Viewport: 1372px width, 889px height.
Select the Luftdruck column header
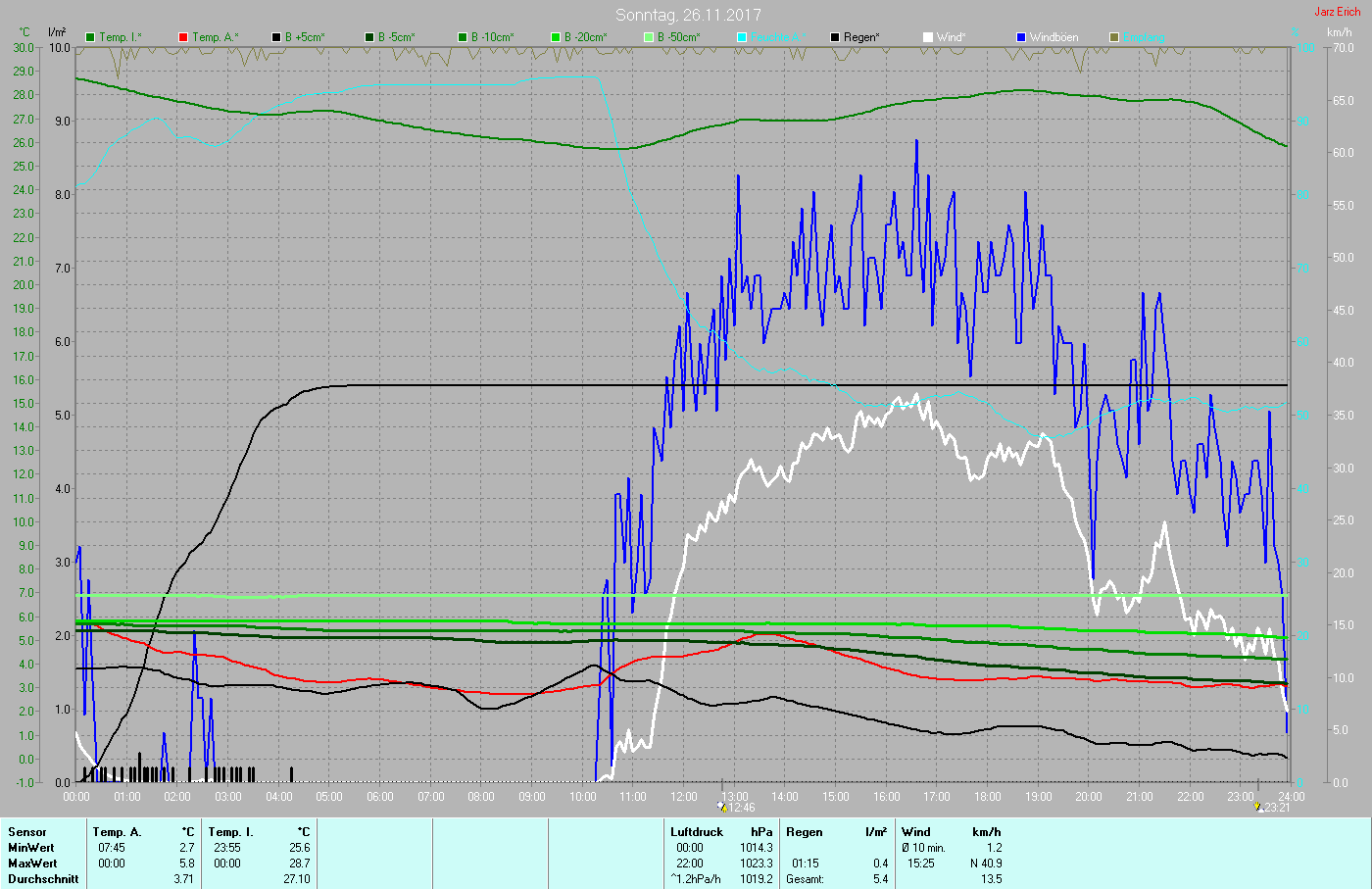696,832
